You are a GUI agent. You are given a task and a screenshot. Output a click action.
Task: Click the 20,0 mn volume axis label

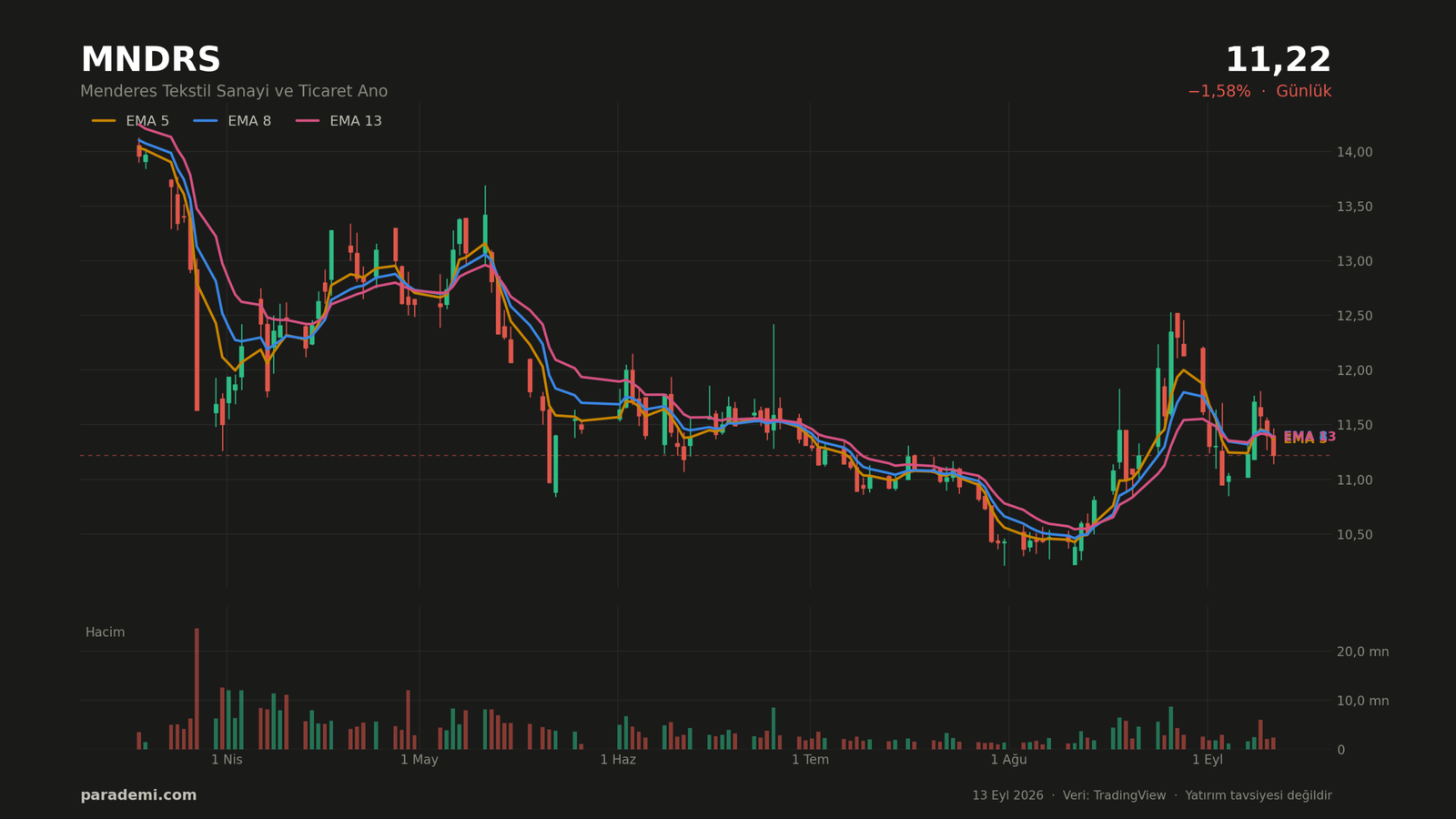(x=1362, y=652)
